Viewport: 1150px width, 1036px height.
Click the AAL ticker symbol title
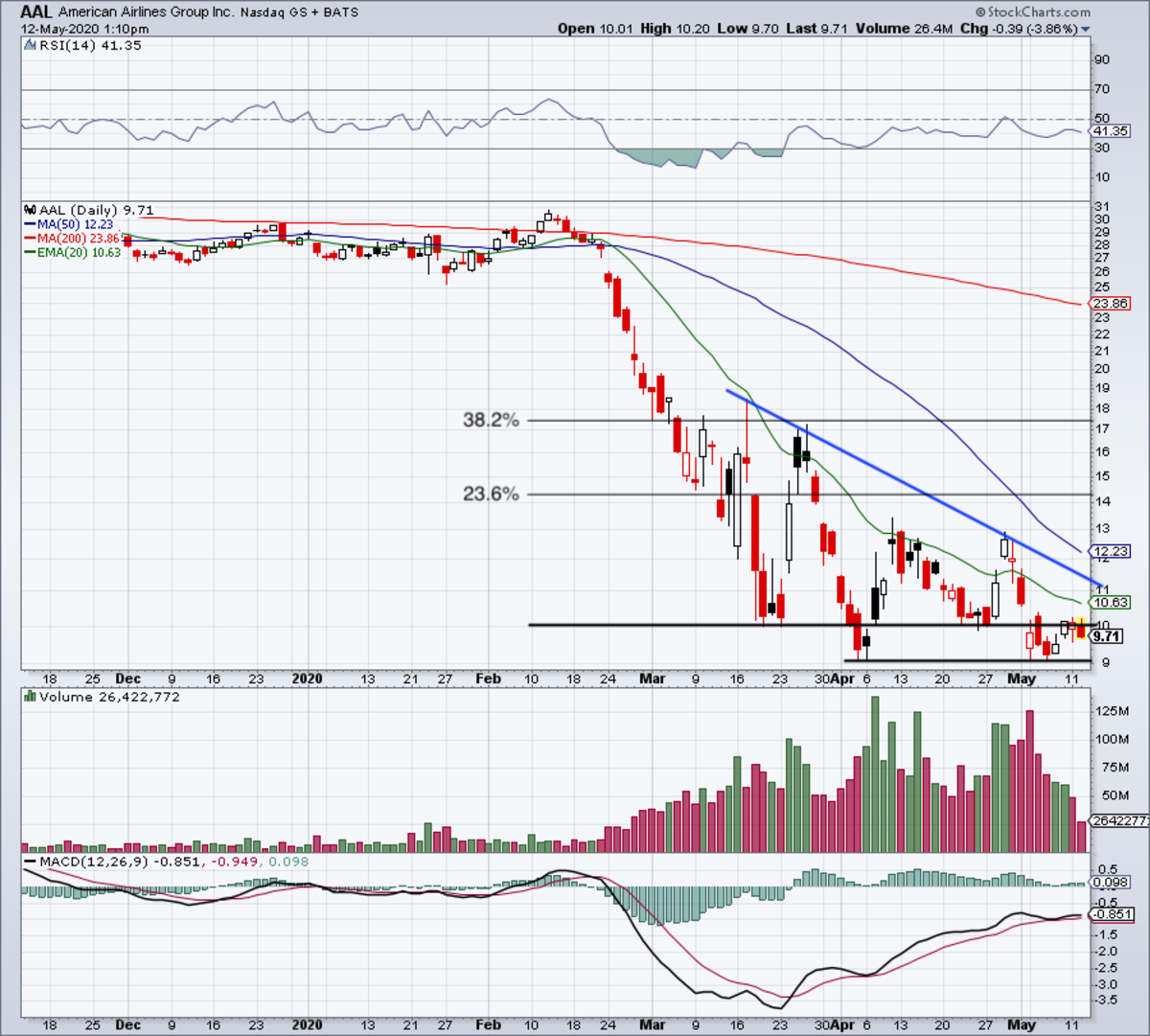36,12
